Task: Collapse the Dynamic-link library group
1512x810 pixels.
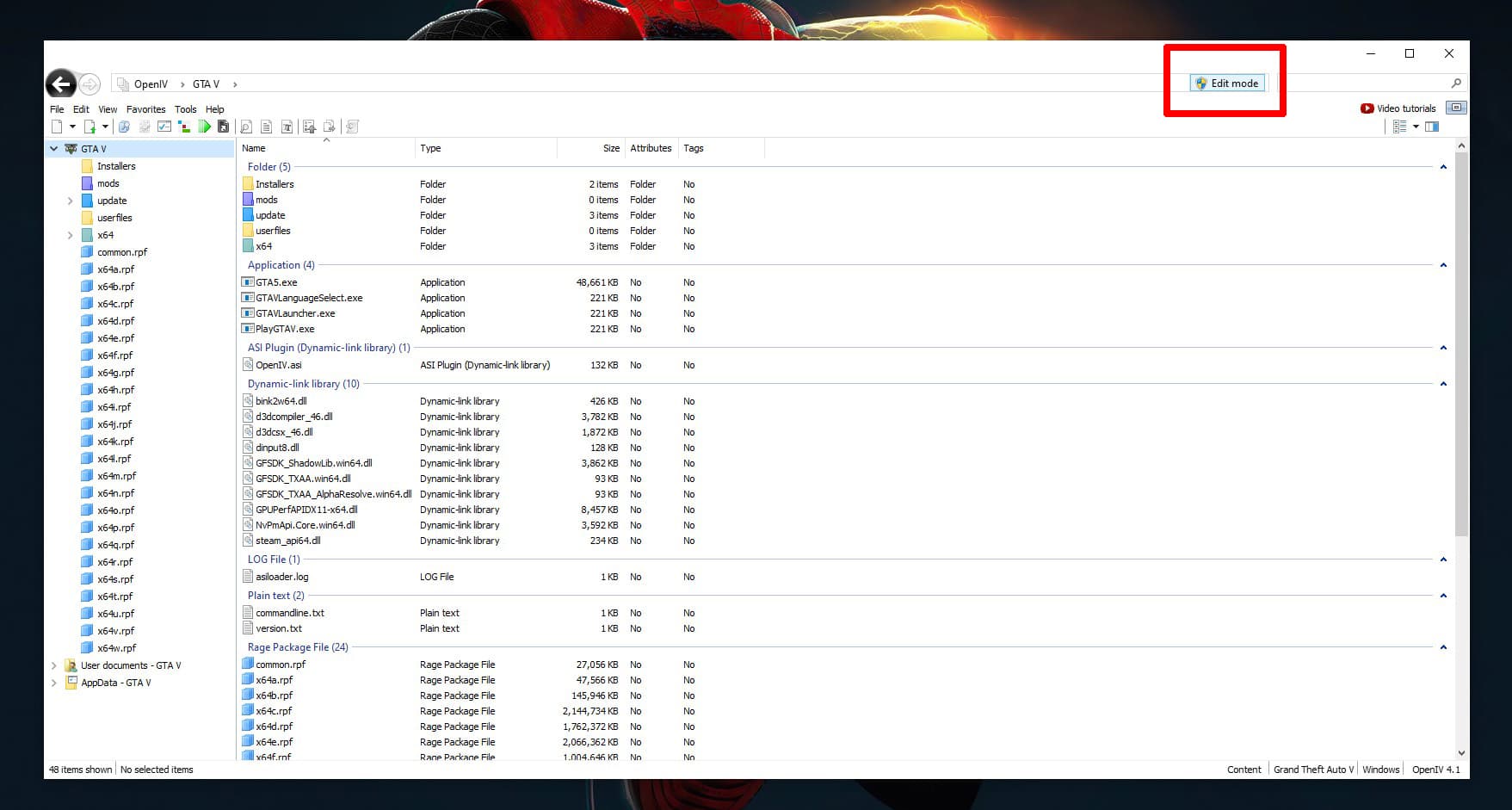Action: pyautogui.click(x=1443, y=384)
